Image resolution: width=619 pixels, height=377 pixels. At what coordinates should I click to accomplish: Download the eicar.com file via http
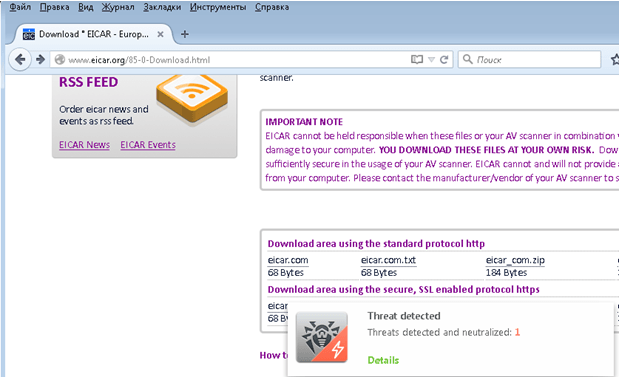[x=288, y=260]
